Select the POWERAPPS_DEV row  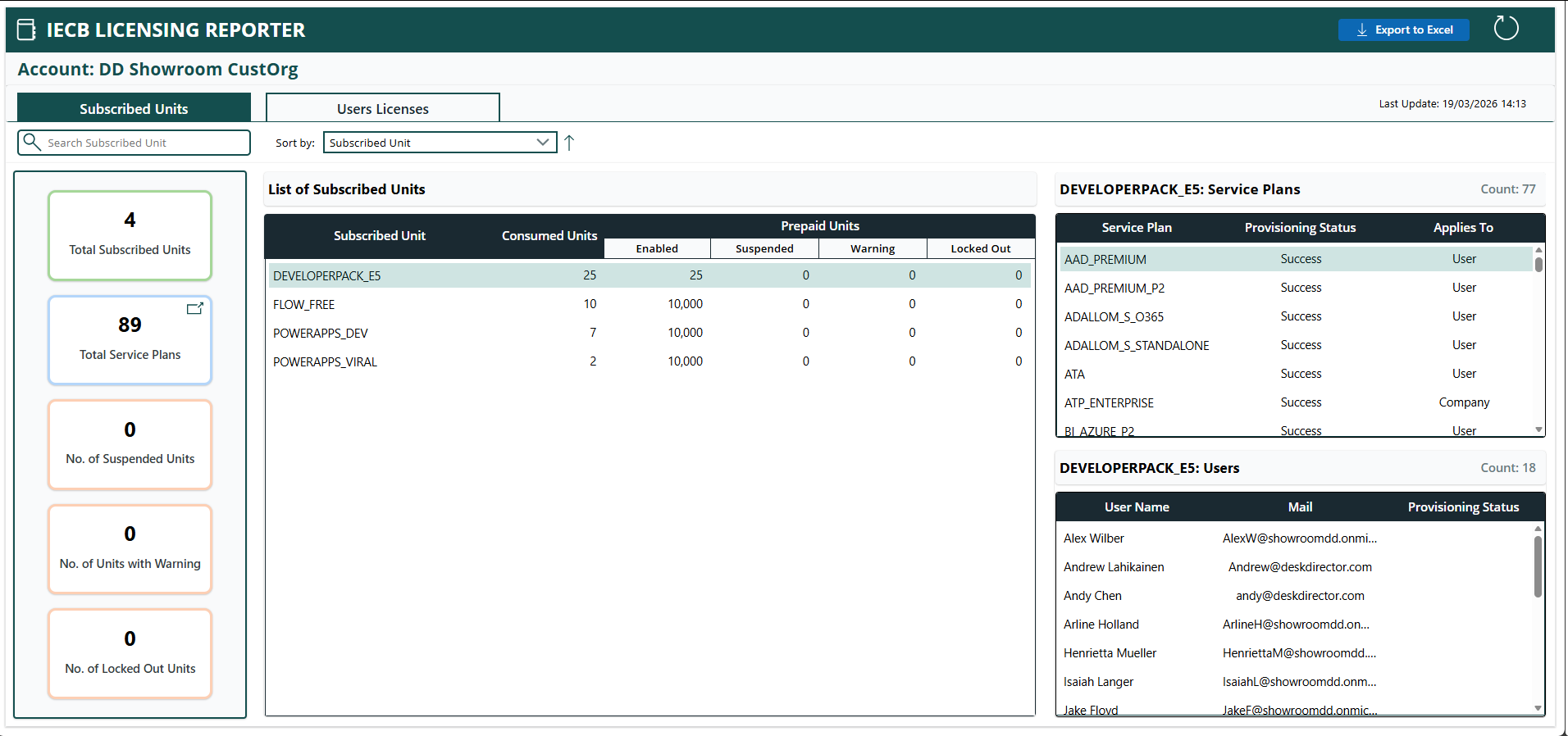click(x=649, y=333)
